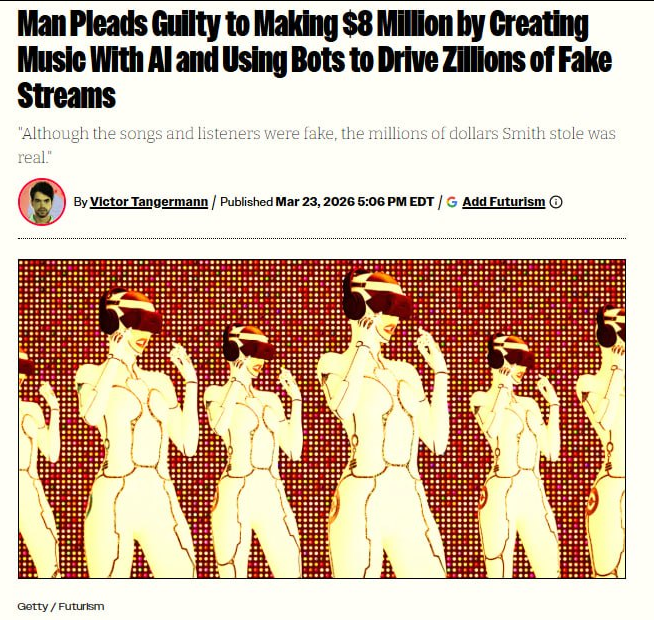Click the $8 Million text in headline

(397, 24)
